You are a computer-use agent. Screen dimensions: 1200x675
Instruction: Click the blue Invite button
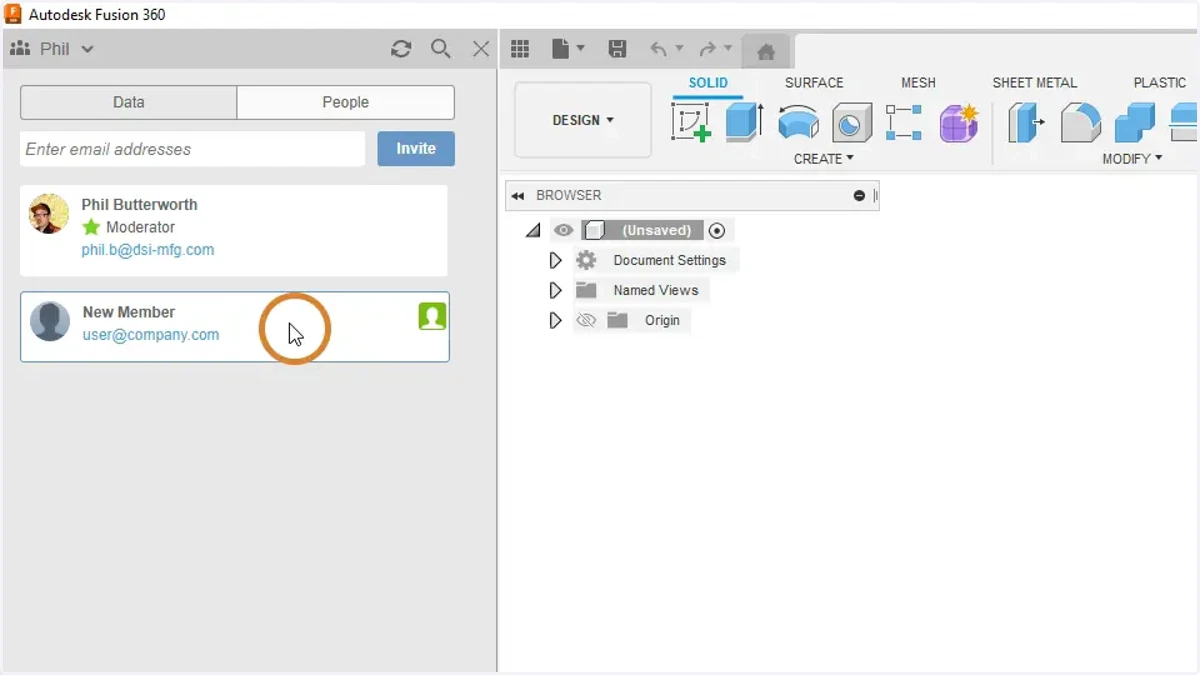pyautogui.click(x=416, y=149)
